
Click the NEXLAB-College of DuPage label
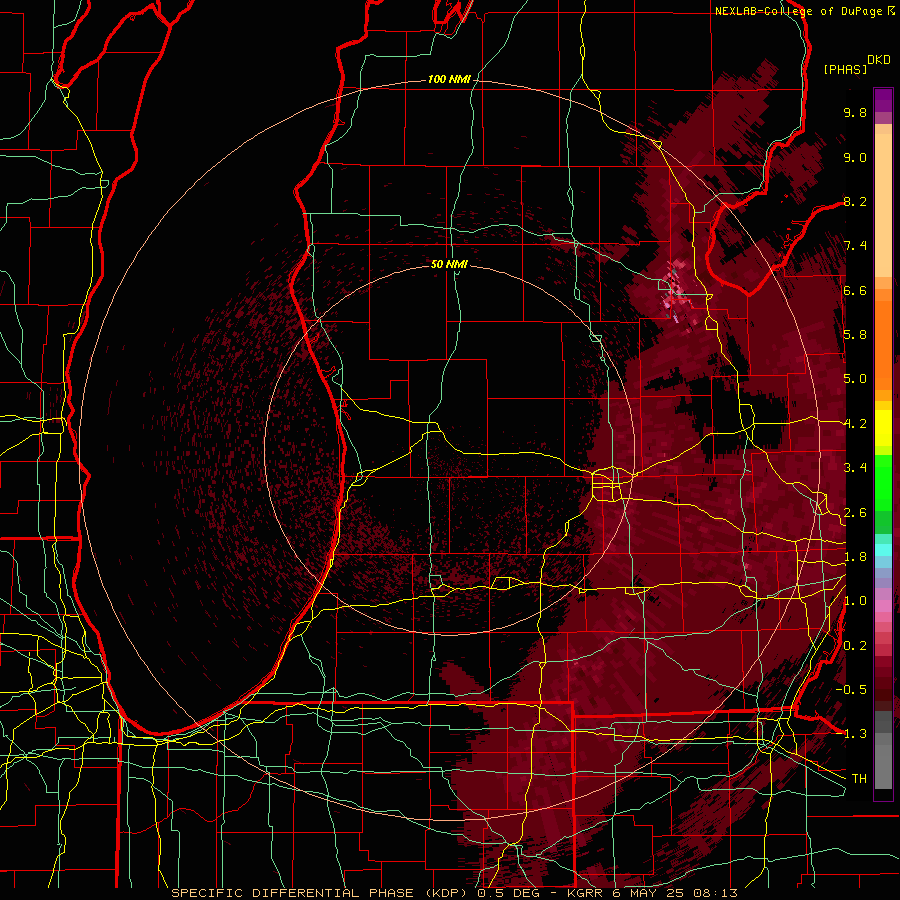(798, 11)
